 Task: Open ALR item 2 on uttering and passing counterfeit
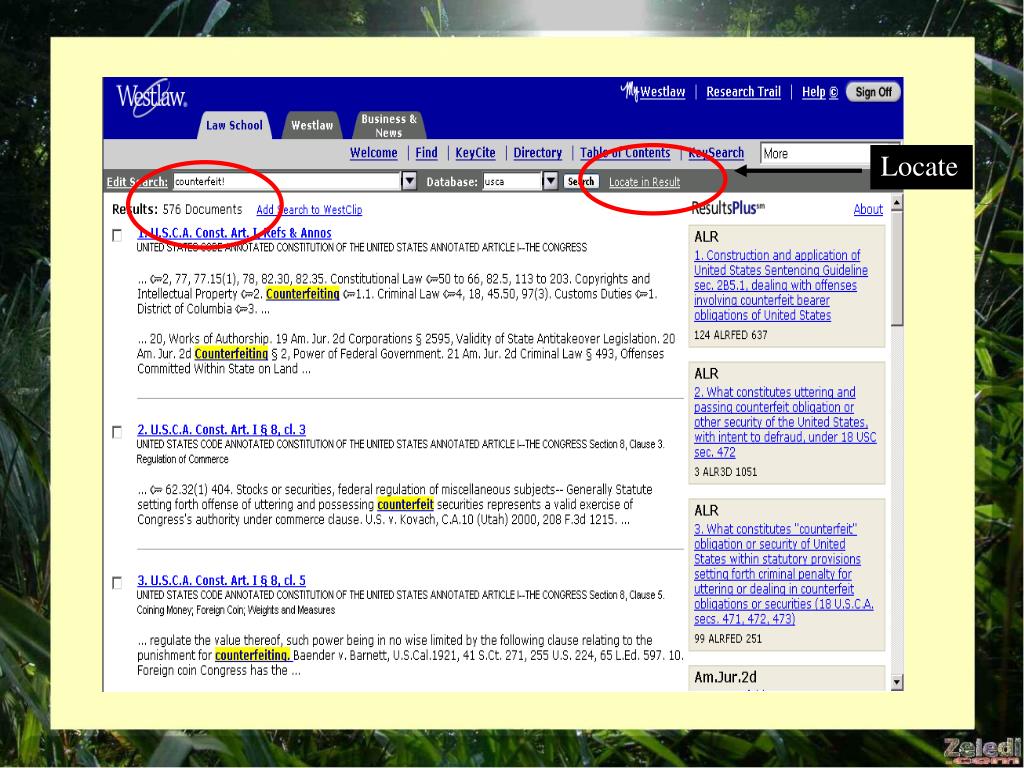pos(785,422)
